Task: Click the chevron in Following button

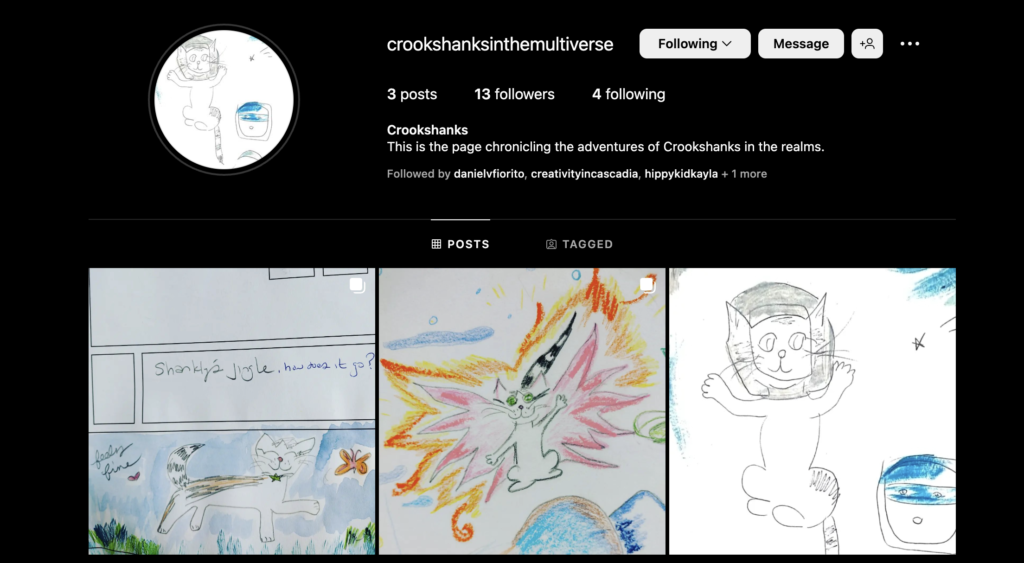Action: tap(727, 44)
